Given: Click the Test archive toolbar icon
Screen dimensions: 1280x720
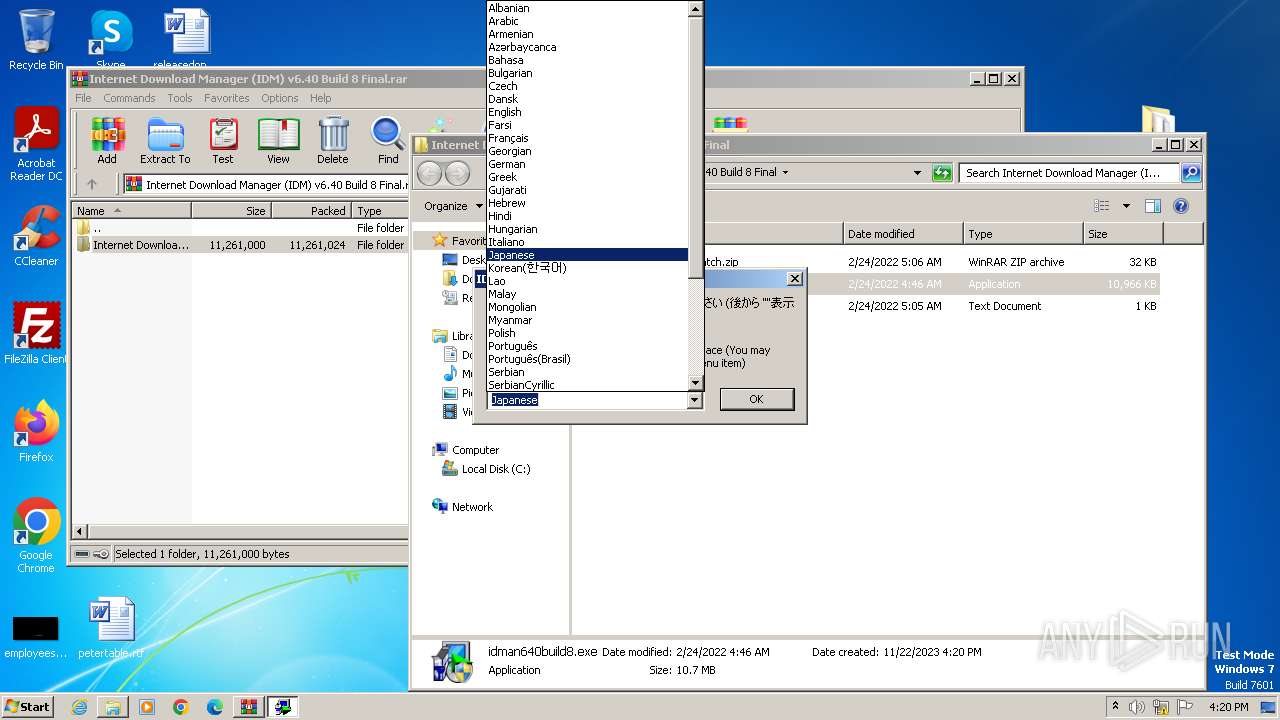Looking at the screenshot, I should pos(223,141).
